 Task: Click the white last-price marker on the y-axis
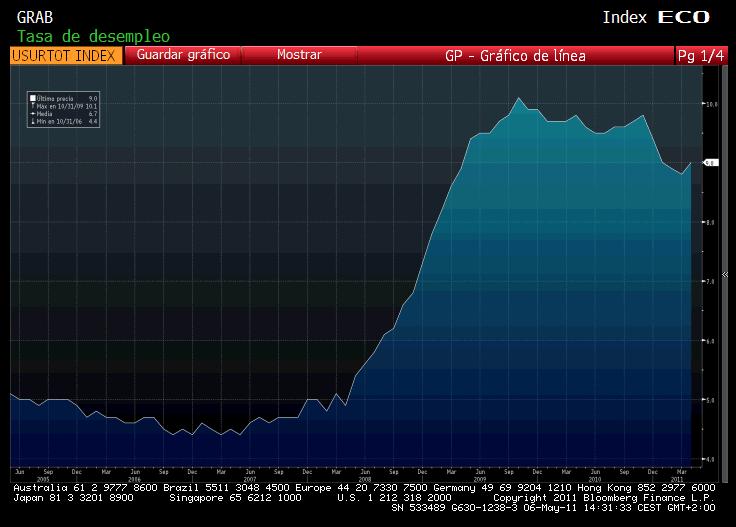click(711, 163)
